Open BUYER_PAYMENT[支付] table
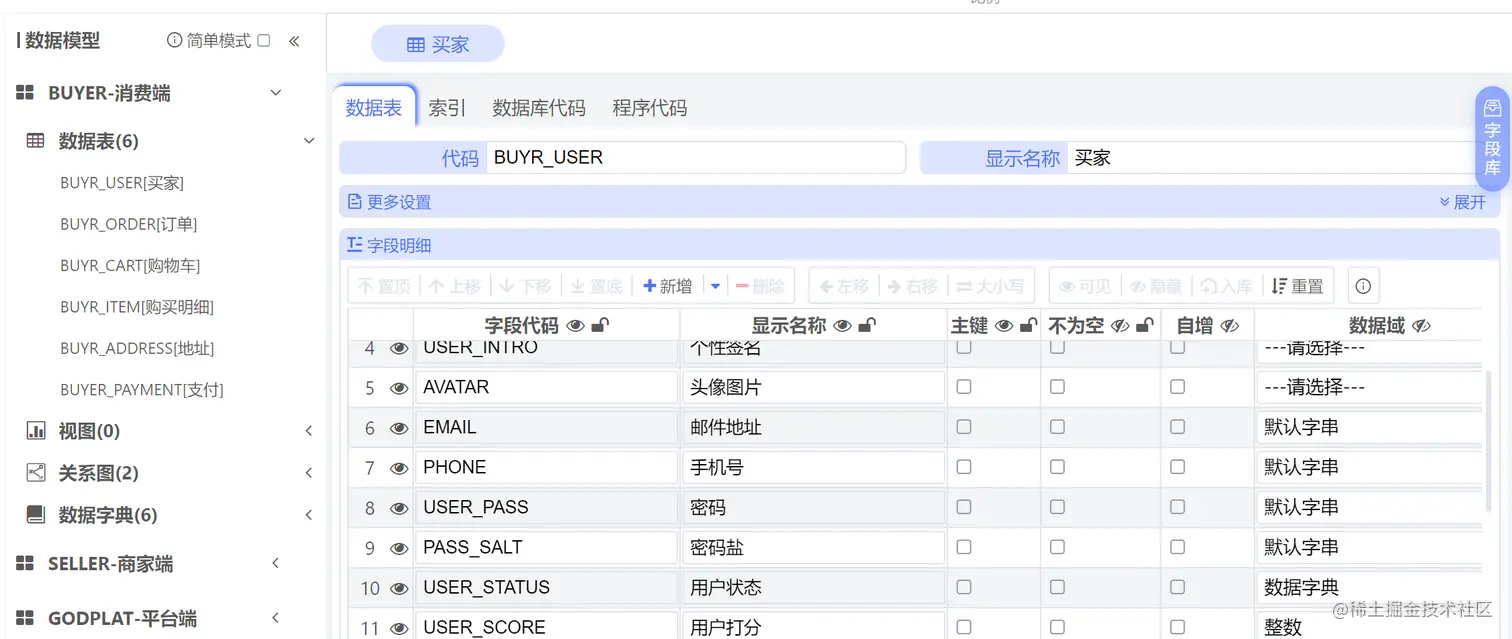Viewport: 1512px width, 639px height. point(142,390)
